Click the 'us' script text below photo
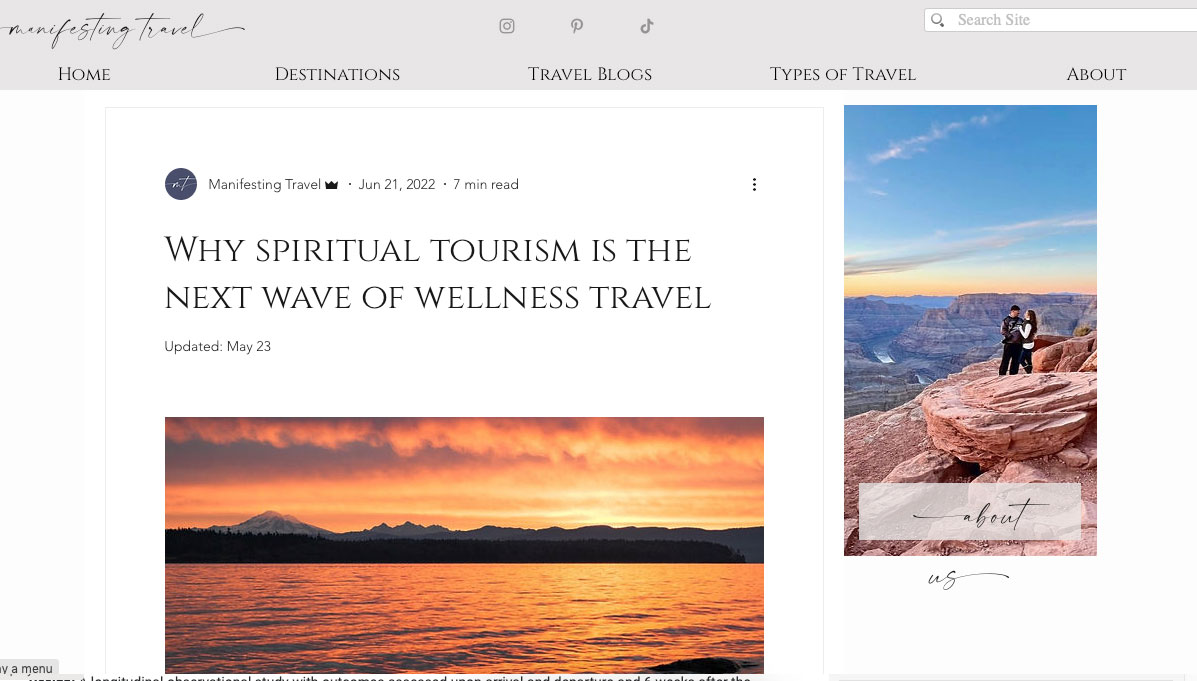This screenshot has width=1197, height=681. tap(968, 579)
